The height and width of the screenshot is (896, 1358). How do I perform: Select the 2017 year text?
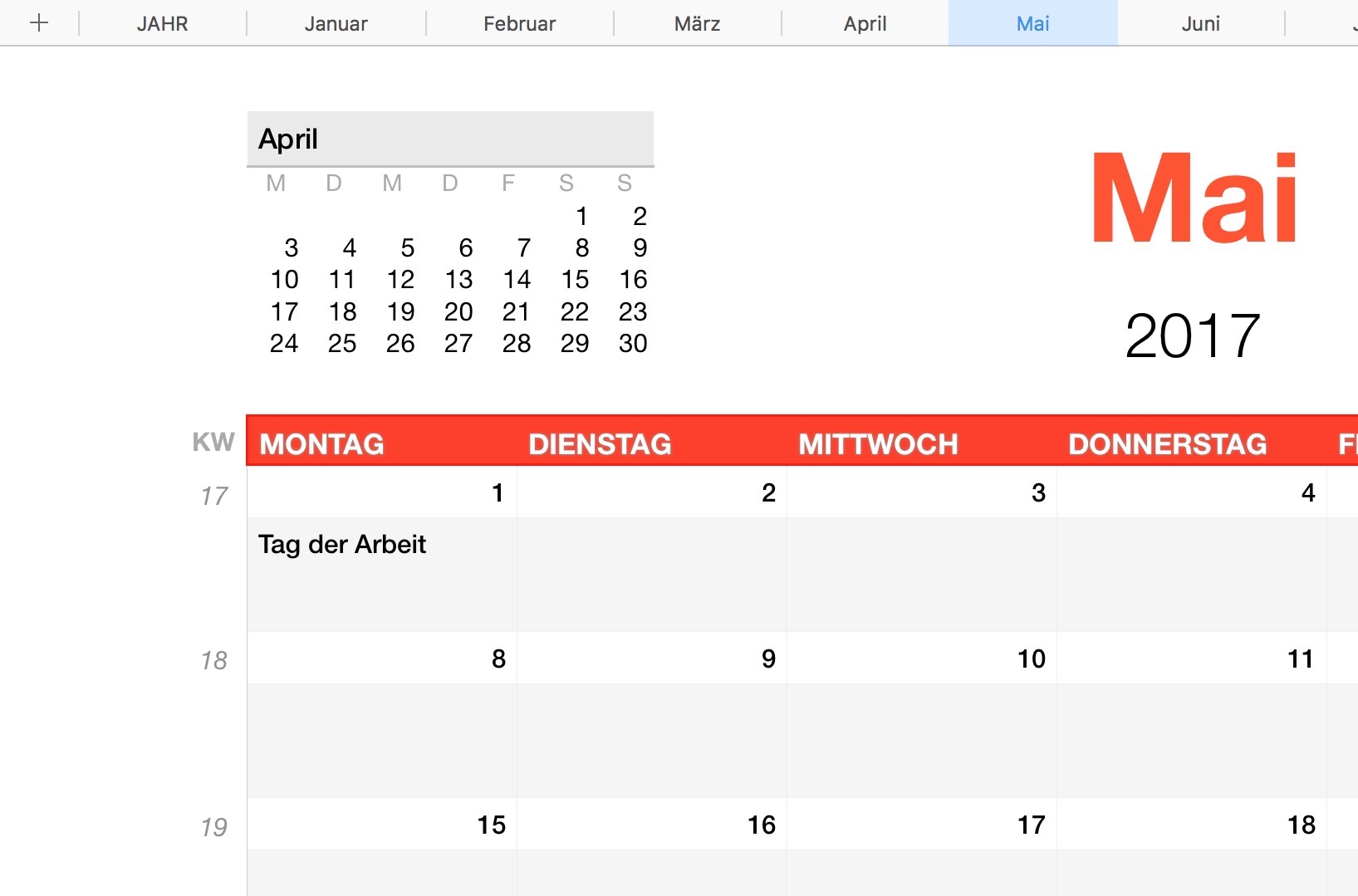tap(1192, 336)
